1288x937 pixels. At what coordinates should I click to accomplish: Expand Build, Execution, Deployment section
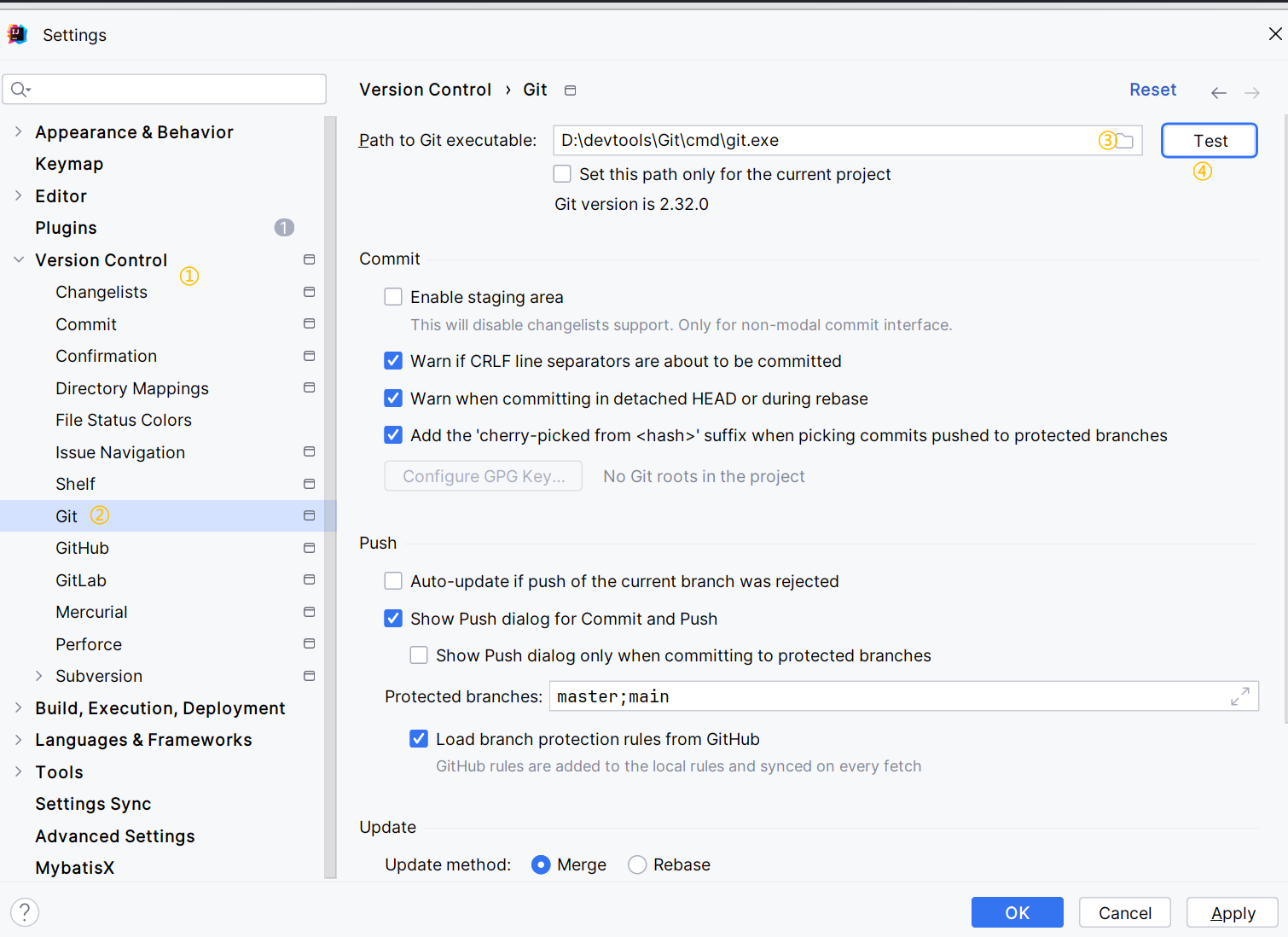click(x=18, y=707)
